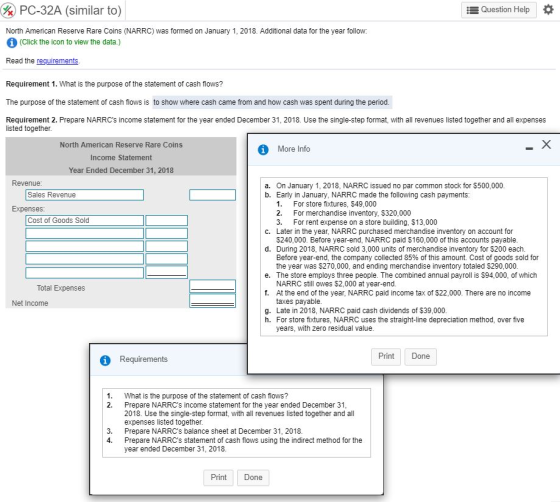
Task: Click the blue info icon to view data
Action: (12, 42)
